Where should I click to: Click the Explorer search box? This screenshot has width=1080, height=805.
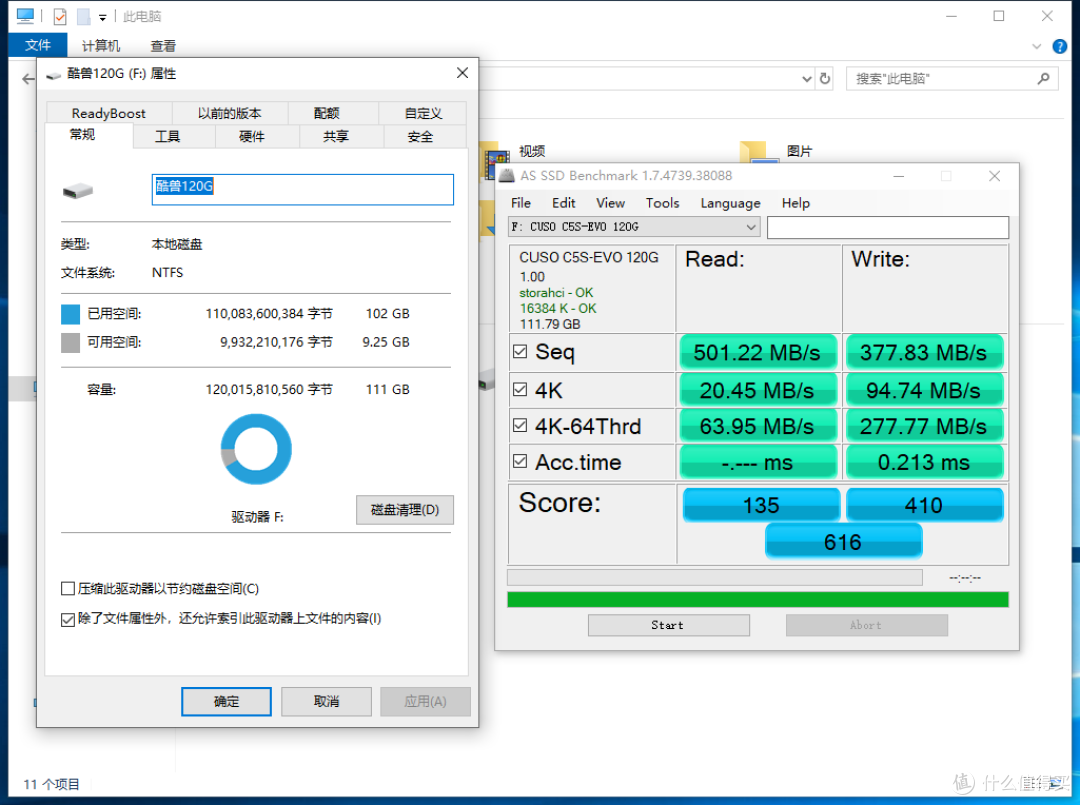(x=952, y=79)
